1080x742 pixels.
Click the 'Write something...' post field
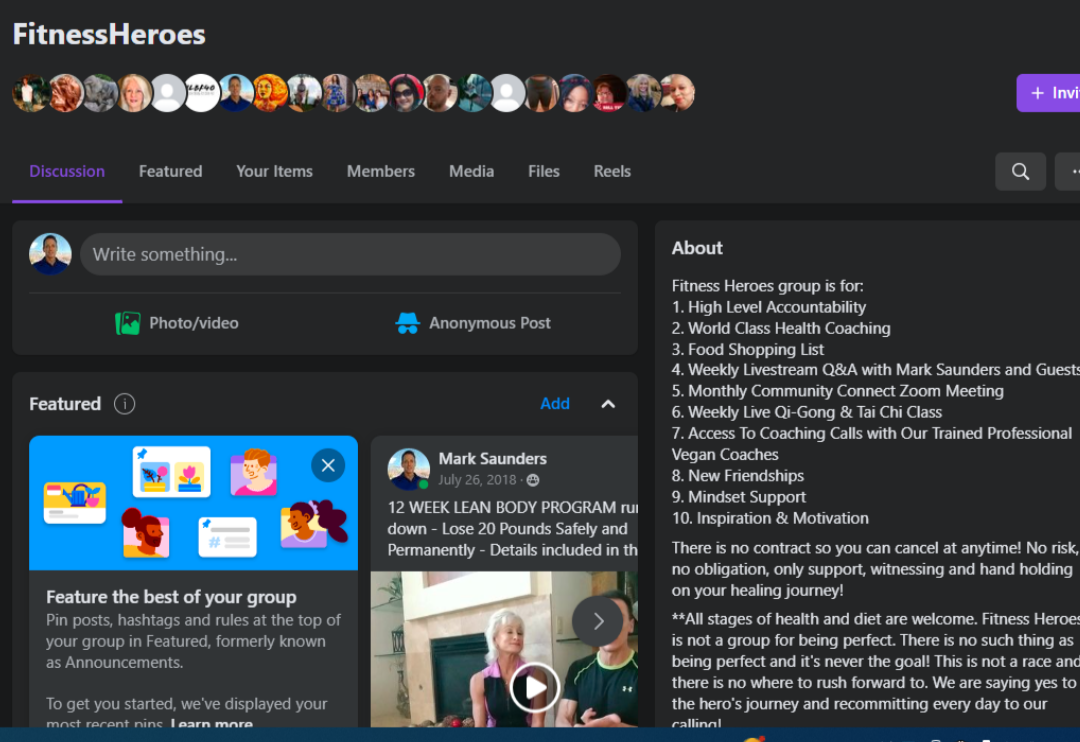point(350,254)
